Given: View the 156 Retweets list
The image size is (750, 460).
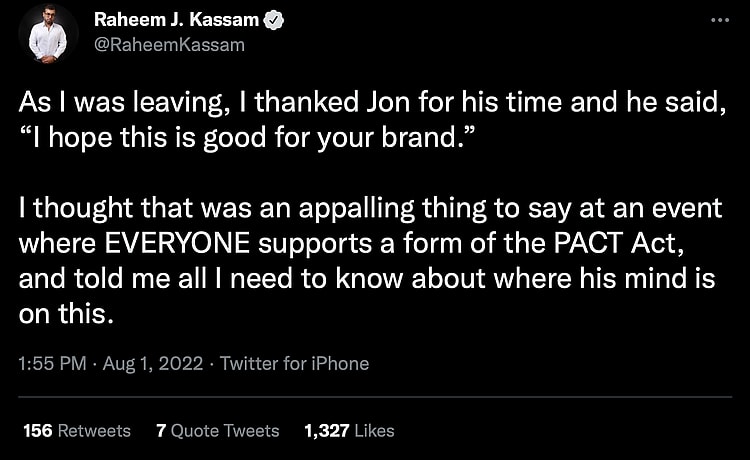Looking at the screenshot, I should [77, 431].
